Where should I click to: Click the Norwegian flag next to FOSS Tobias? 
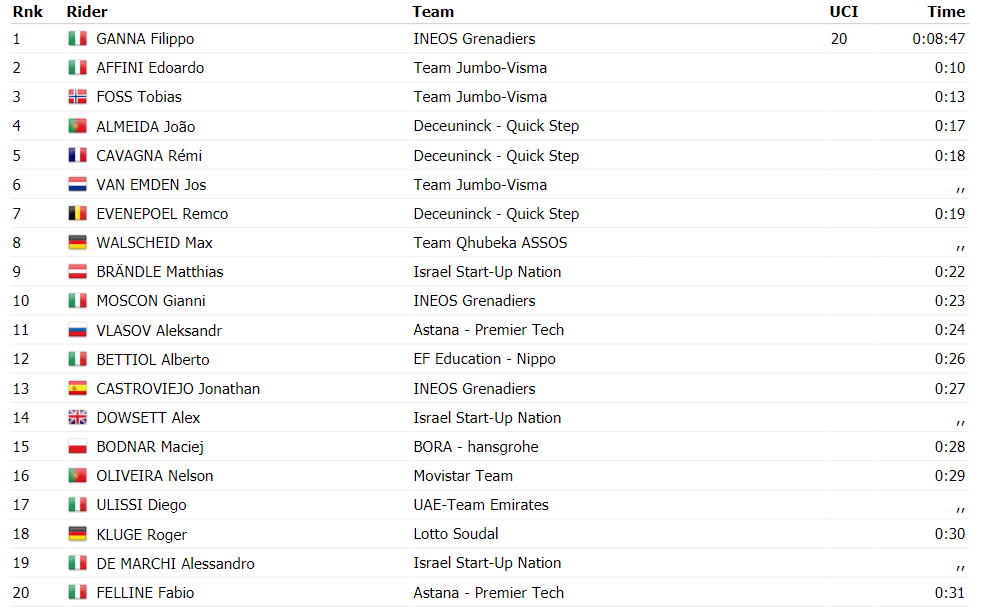point(78,97)
